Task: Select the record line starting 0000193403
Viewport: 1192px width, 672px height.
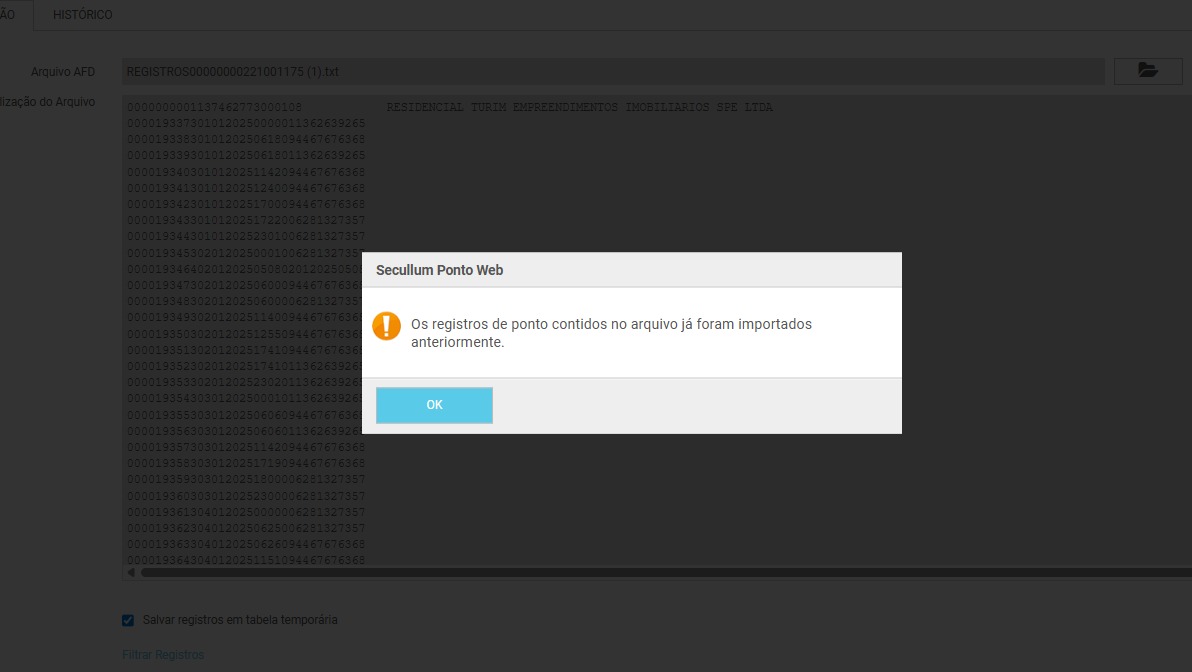Action: (246, 172)
